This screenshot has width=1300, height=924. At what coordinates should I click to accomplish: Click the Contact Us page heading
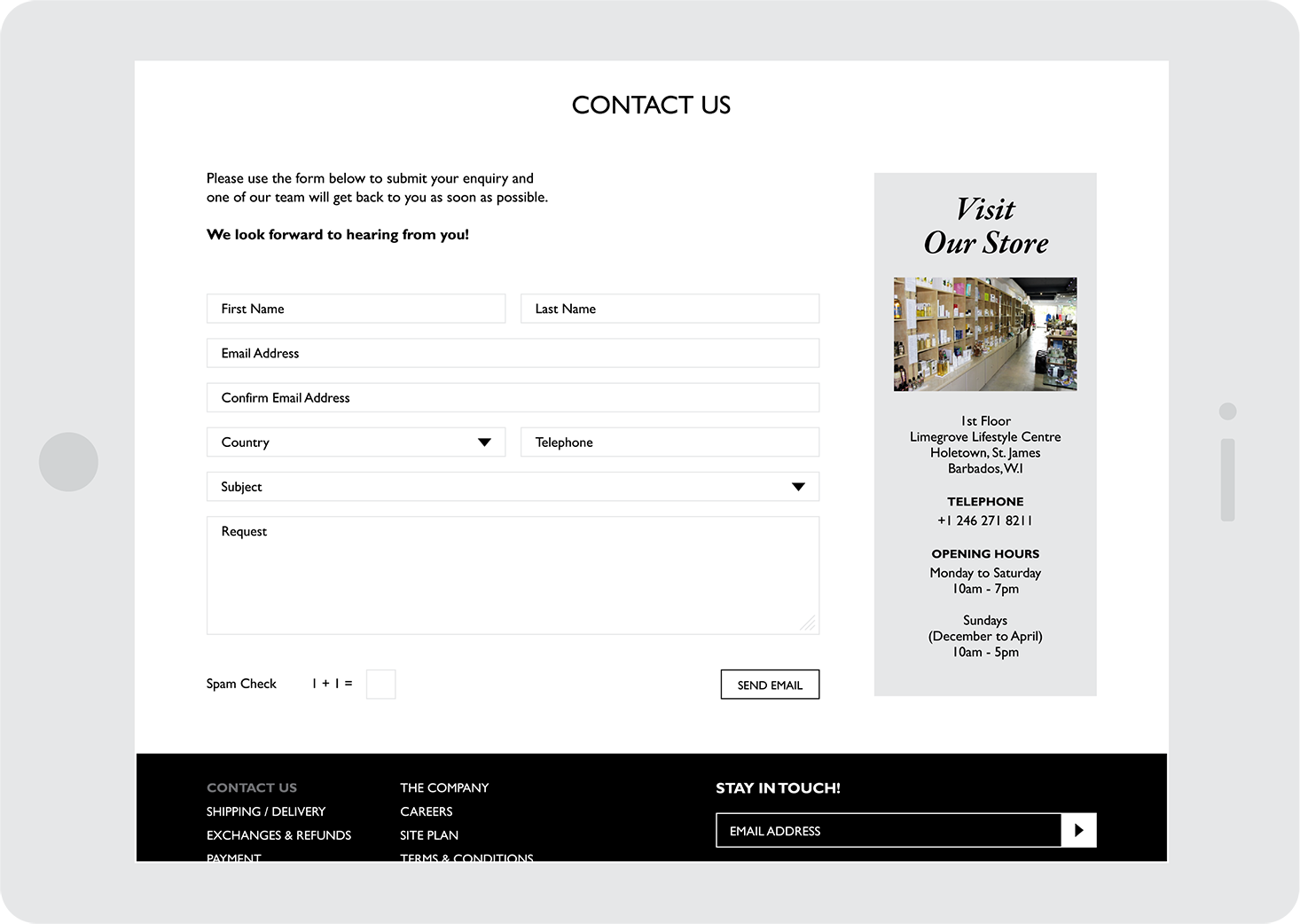pos(651,105)
